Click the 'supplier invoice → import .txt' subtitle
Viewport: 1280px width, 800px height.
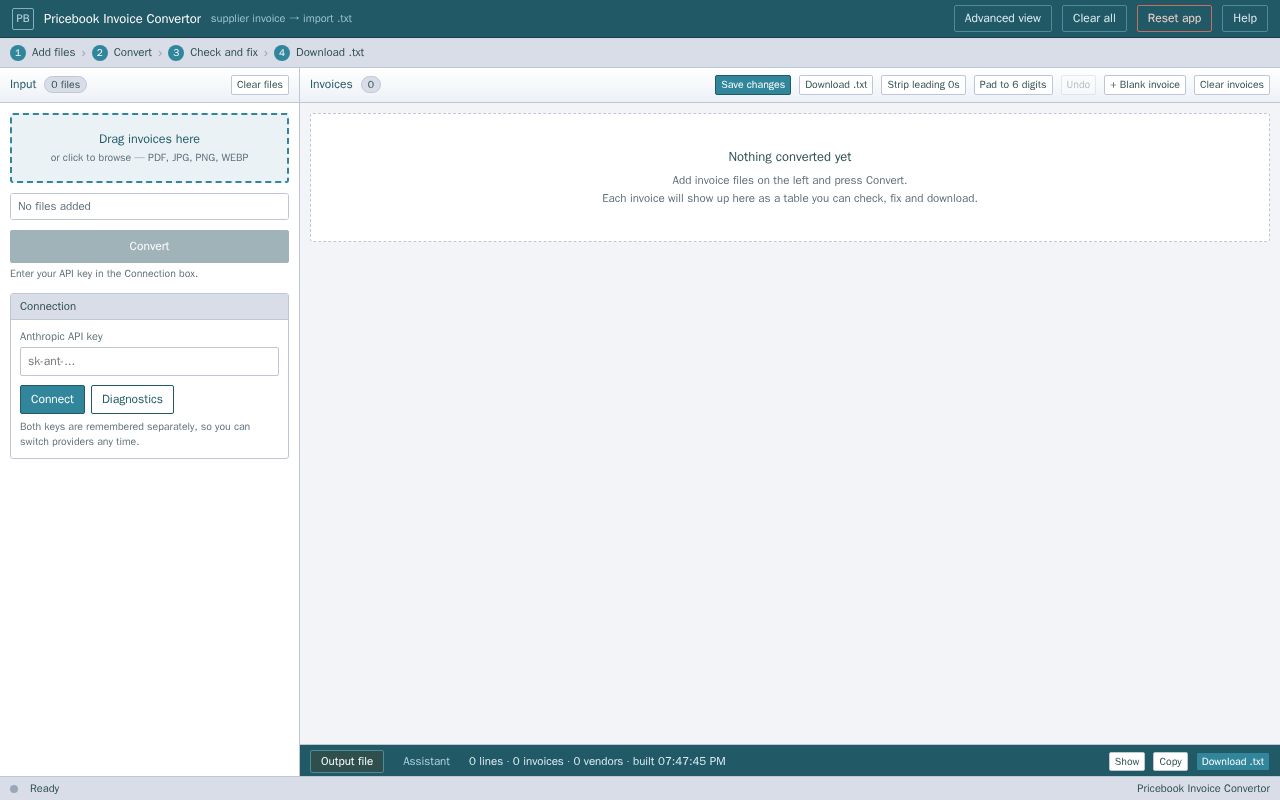[x=281, y=19]
